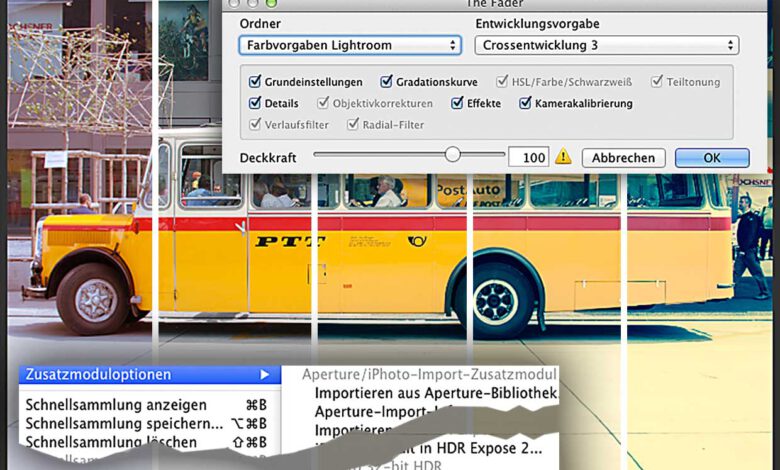Toggle the Verlaufsfilter checkbox
The image size is (780, 470).
click(255, 124)
